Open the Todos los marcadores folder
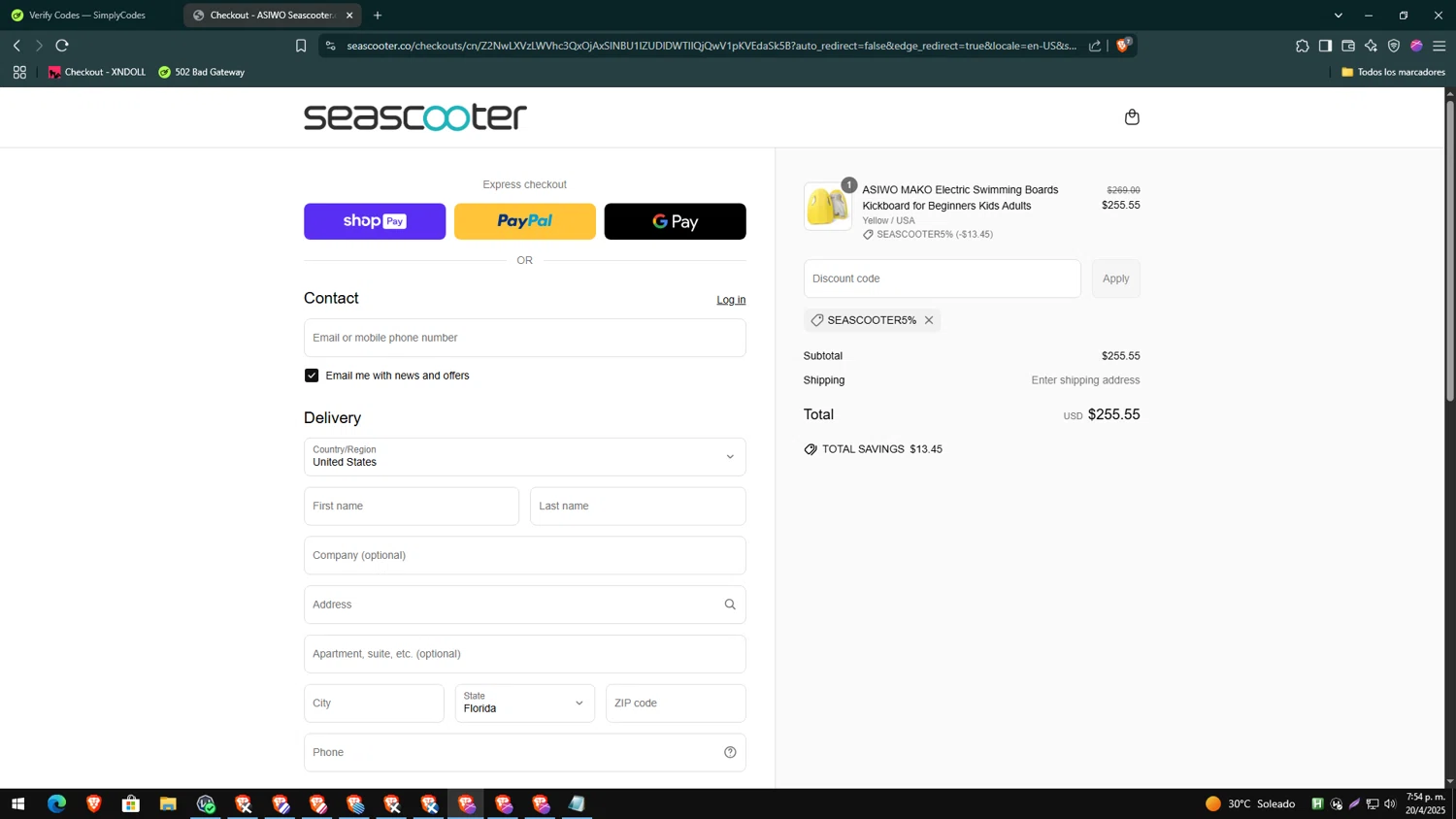The width and height of the screenshot is (1456, 819). click(x=1393, y=72)
